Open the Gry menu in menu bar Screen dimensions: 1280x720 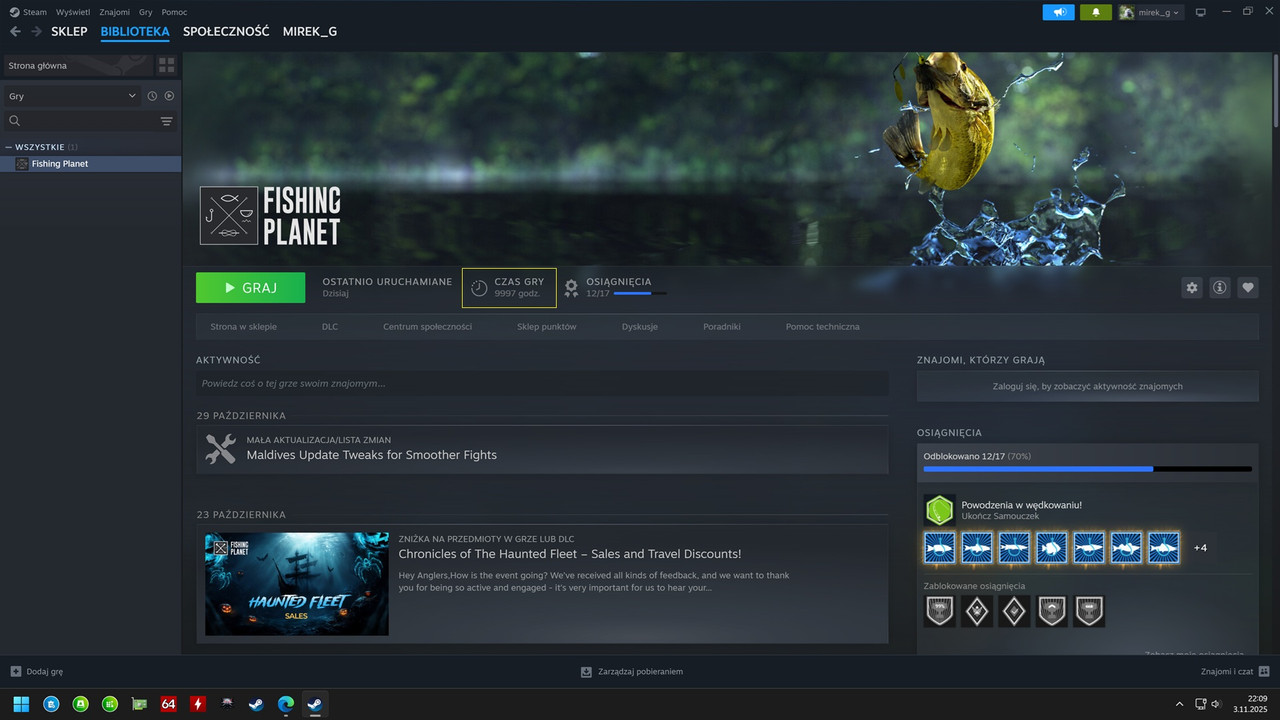tap(146, 12)
